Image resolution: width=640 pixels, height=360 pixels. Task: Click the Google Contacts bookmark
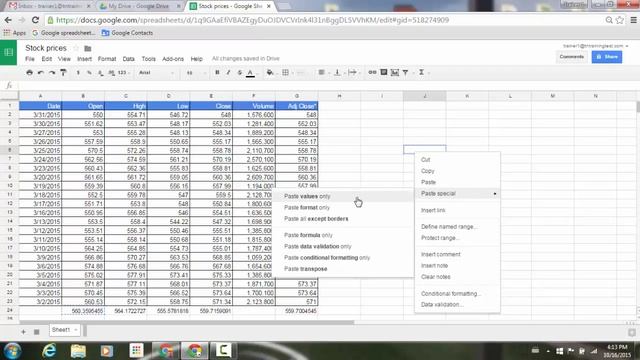127,33
